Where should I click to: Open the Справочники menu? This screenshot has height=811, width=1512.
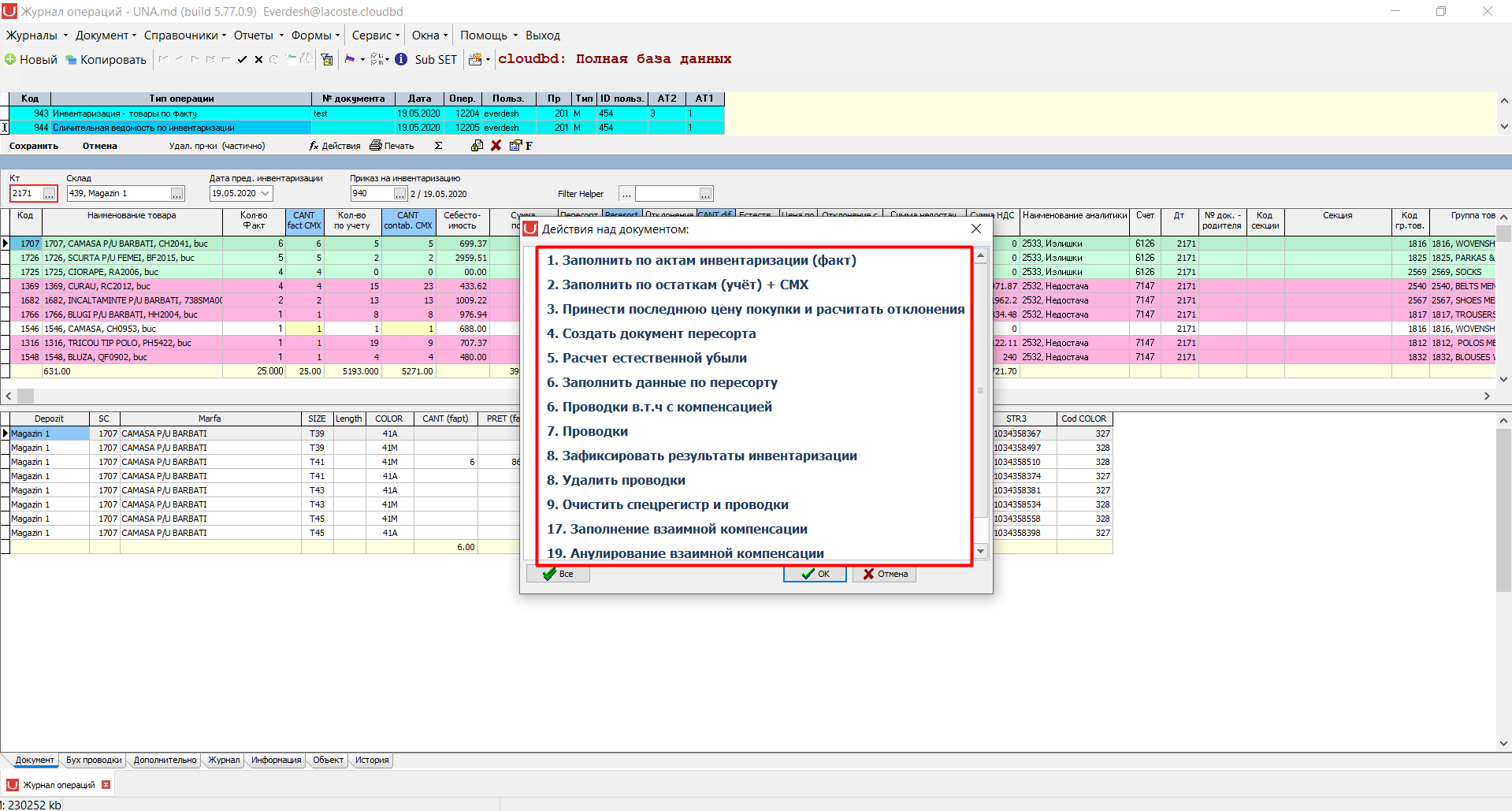tap(185, 35)
